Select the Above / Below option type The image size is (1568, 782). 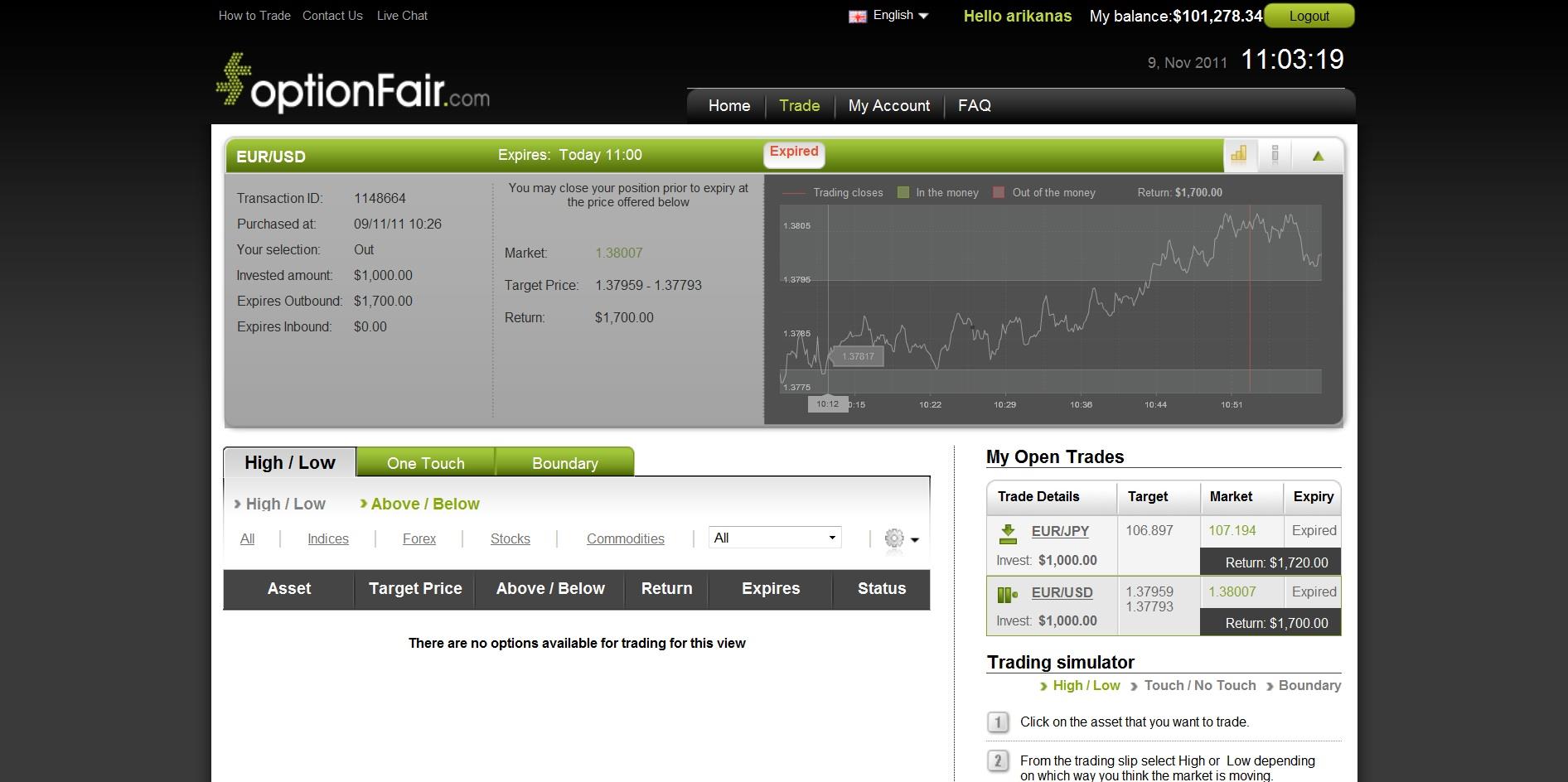coord(424,504)
